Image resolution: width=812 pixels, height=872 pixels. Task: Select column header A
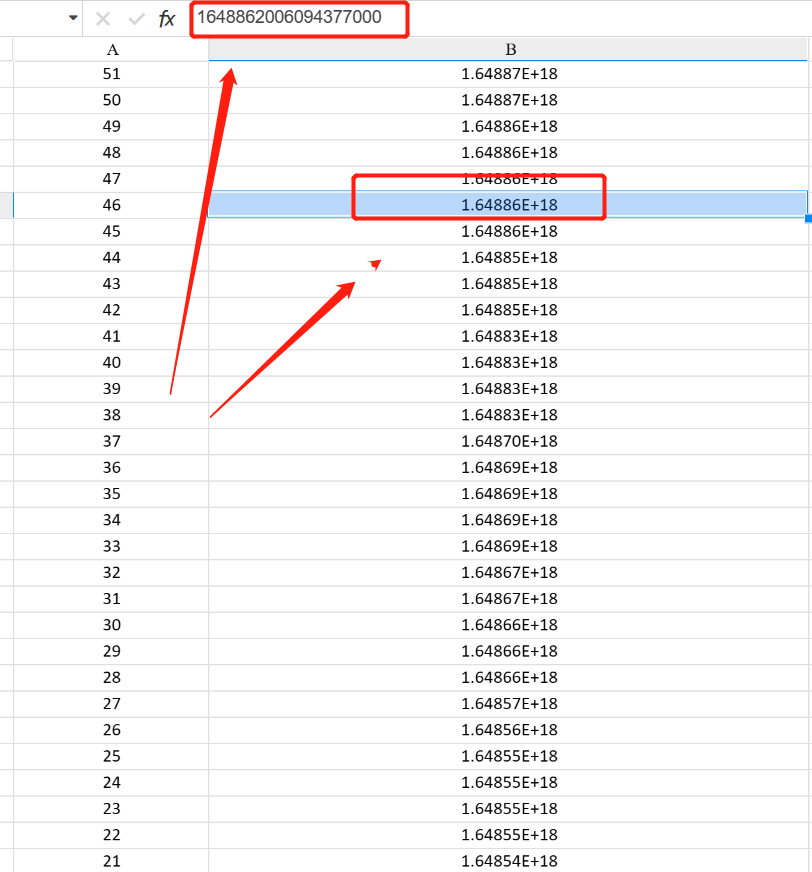113,48
